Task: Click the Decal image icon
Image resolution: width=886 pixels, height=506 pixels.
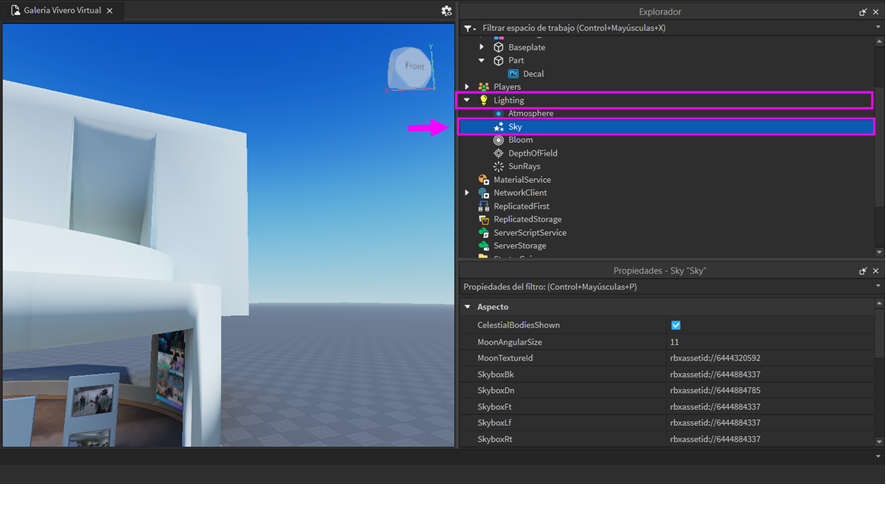Action: click(x=513, y=74)
